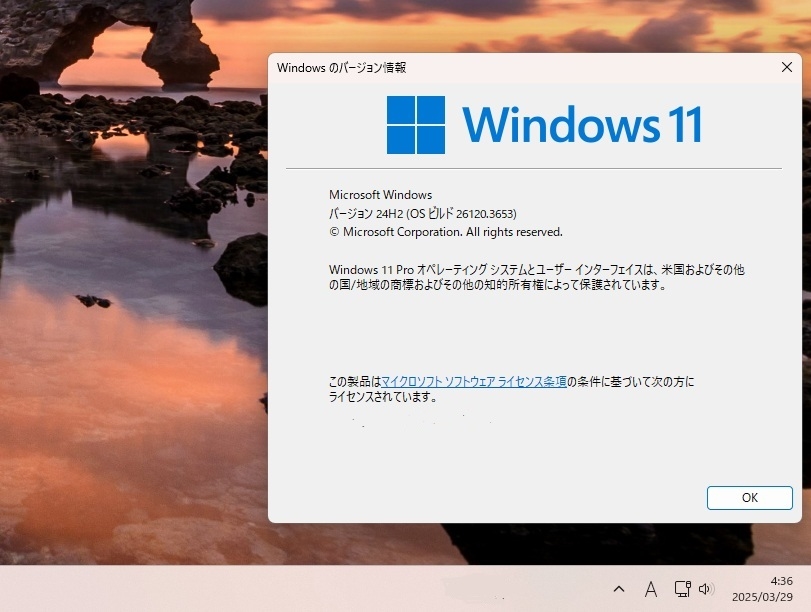811x612 pixels.
Task: Click the バージョン 24H2 (OS ビルド 26120.3653) text
Action: [423, 214]
